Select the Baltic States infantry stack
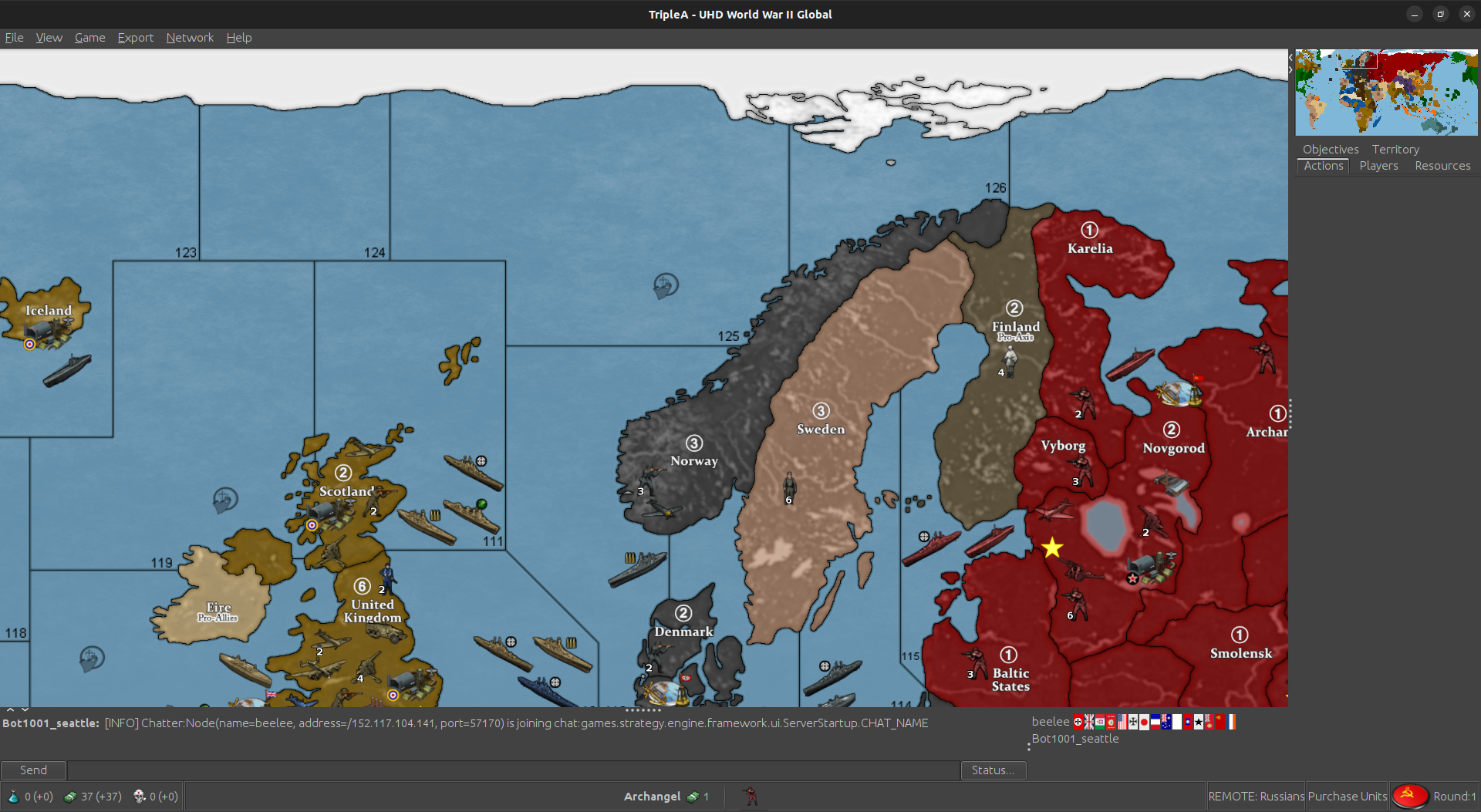This screenshot has width=1481, height=812. pyautogui.click(x=976, y=662)
